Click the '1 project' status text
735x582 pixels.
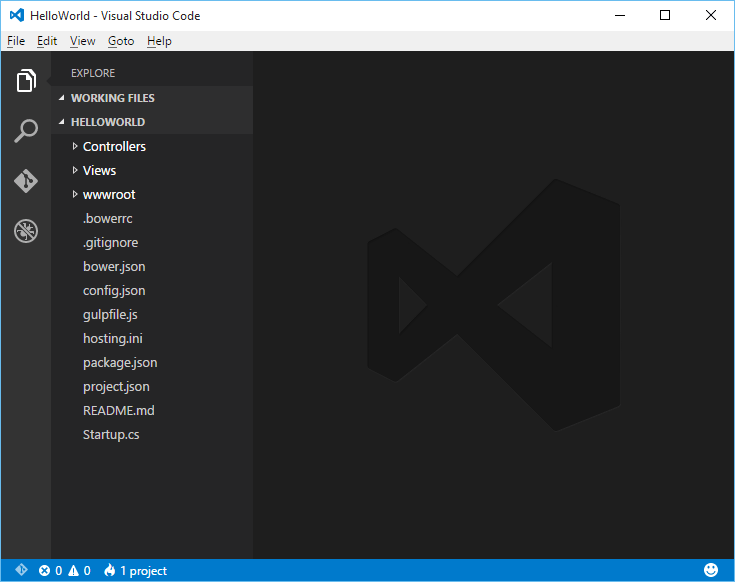[143, 571]
